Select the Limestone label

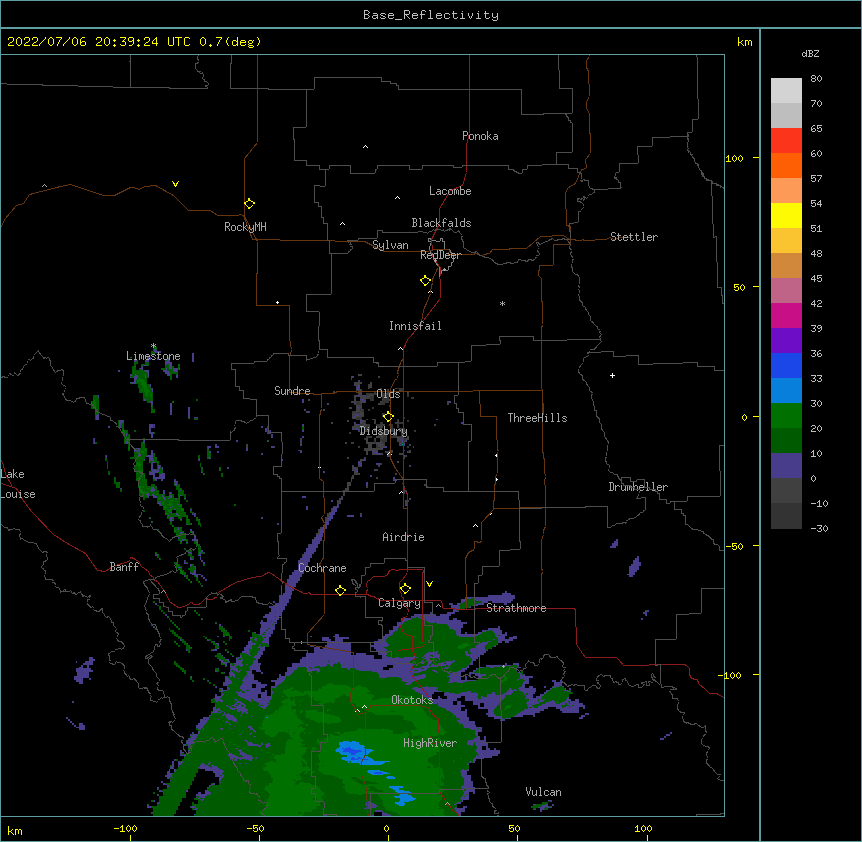pos(153,356)
